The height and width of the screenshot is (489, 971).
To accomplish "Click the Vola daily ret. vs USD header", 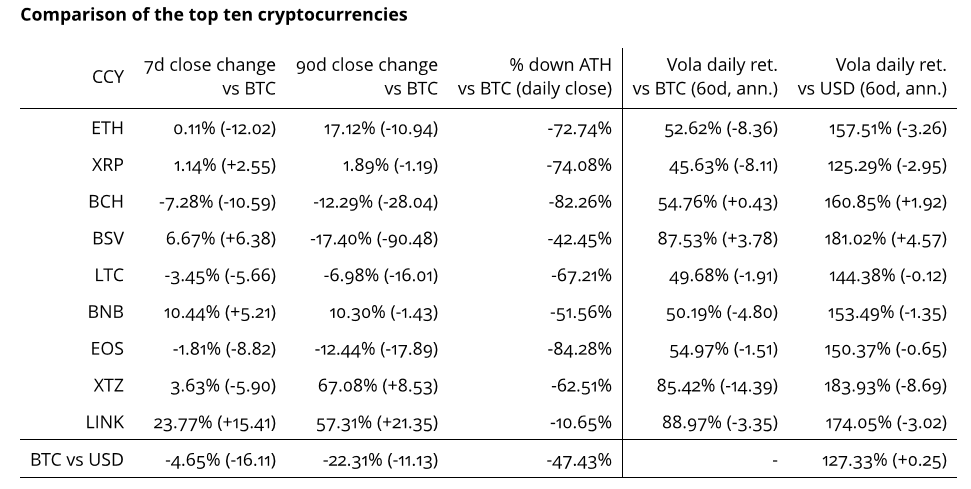I will click(872, 77).
